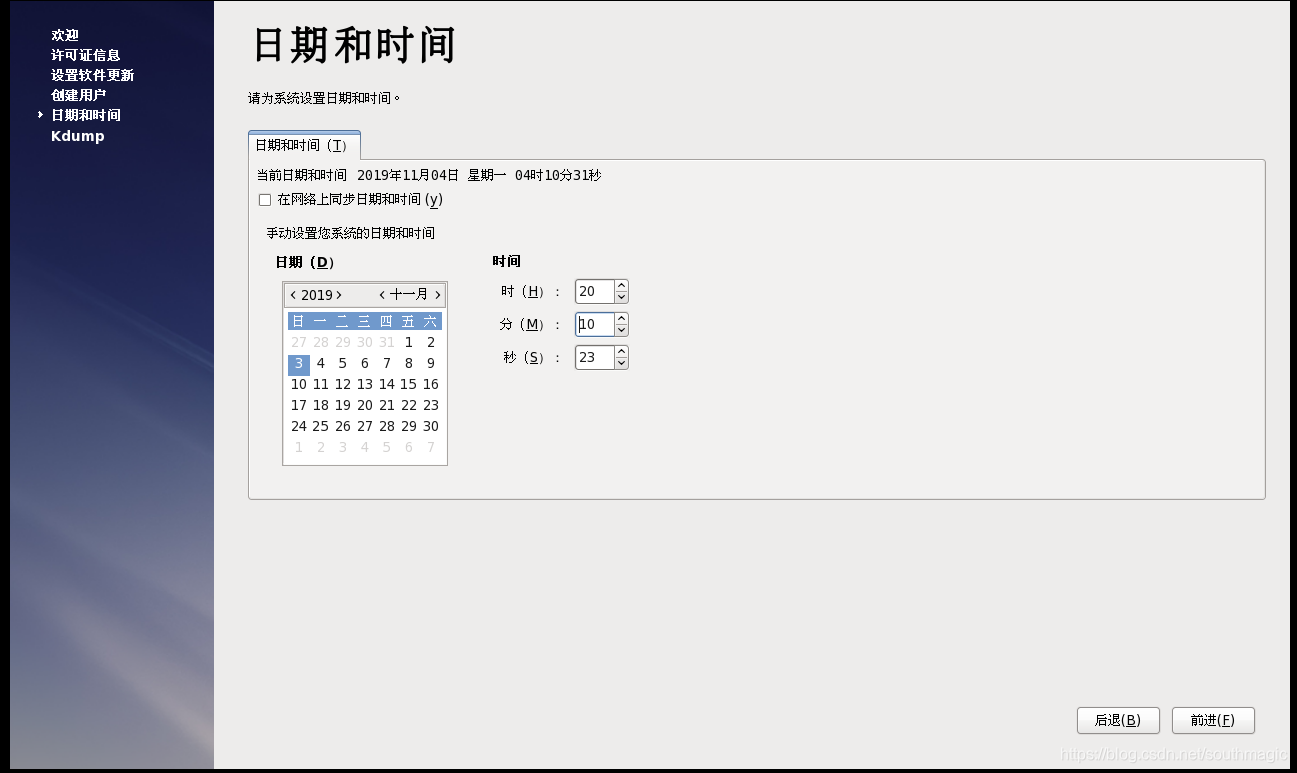The width and height of the screenshot is (1297, 773).
Task: Select day 17 in the calendar
Action: click(x=299, y=405)
